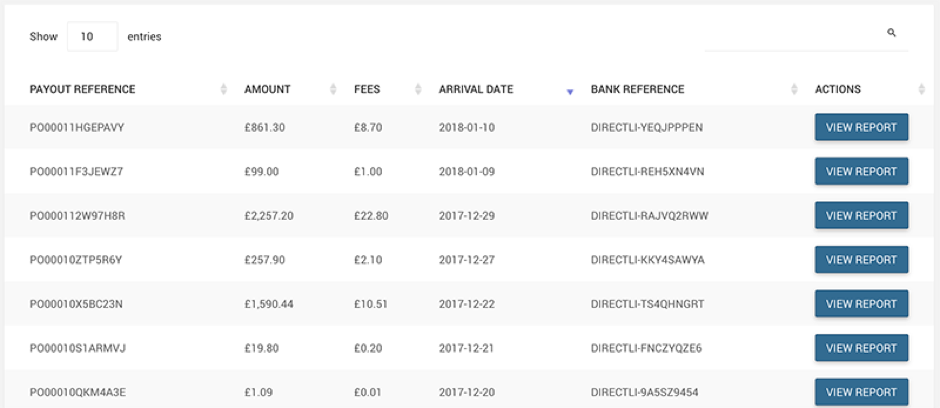The height and width of the screenshot is (408, 940).
Task: Sort by Actions column arrows
Action: pyautogui.click(x=921, y=89)
